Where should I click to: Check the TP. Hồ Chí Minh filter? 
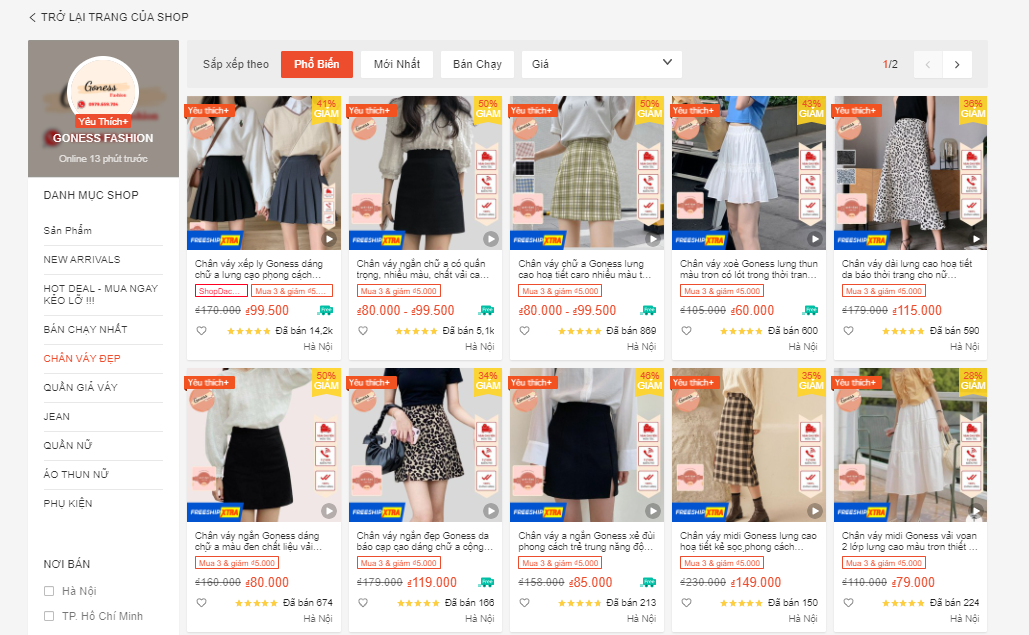pos(47,616)
